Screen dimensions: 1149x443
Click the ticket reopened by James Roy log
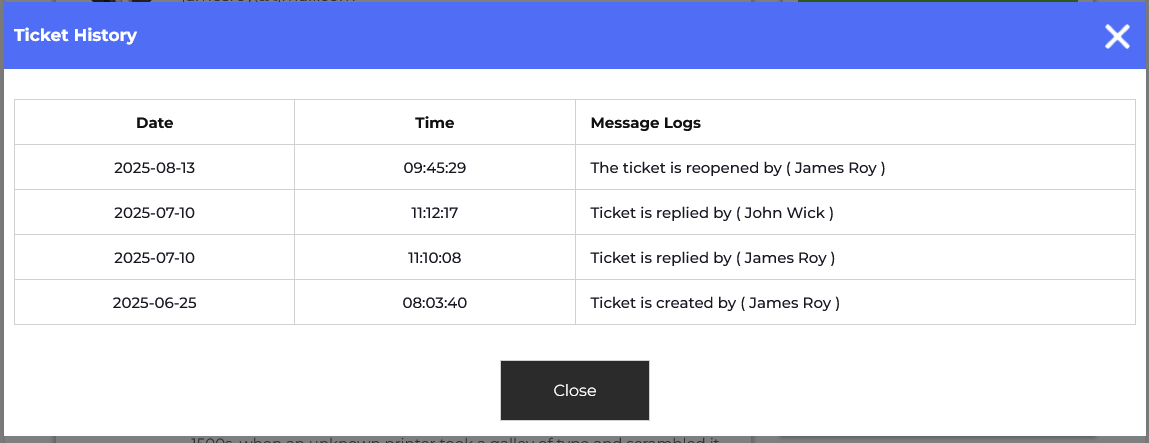tap(738, 168)
